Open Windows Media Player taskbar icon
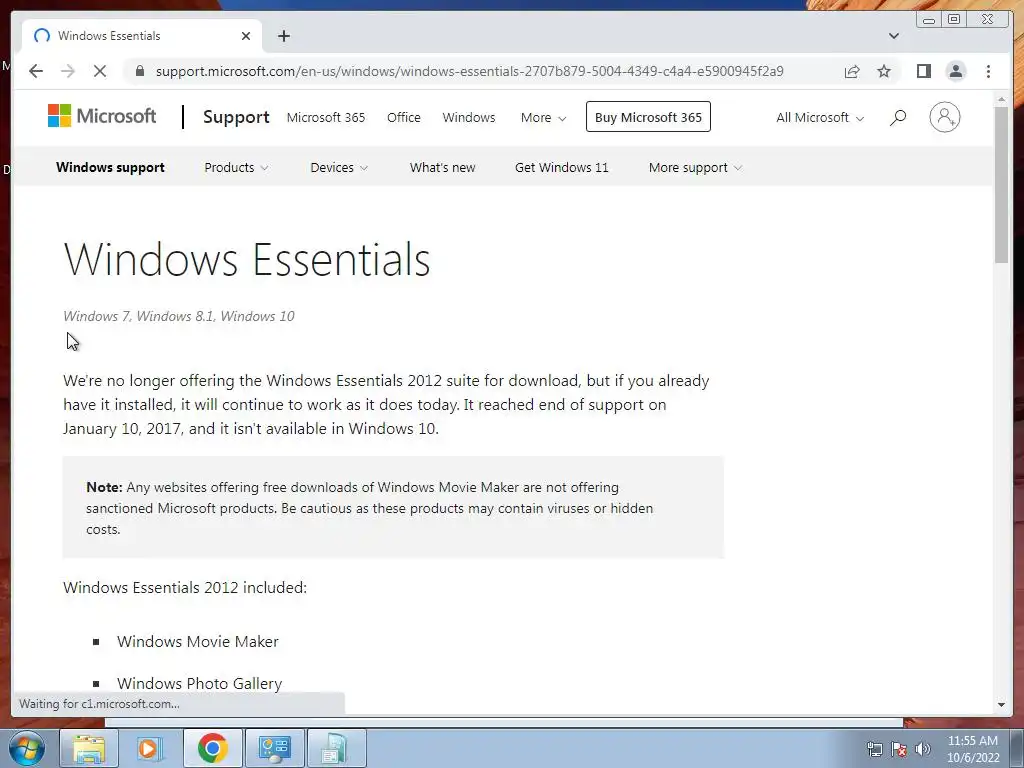The image size is (1024, 768). (x=150, y=748)
